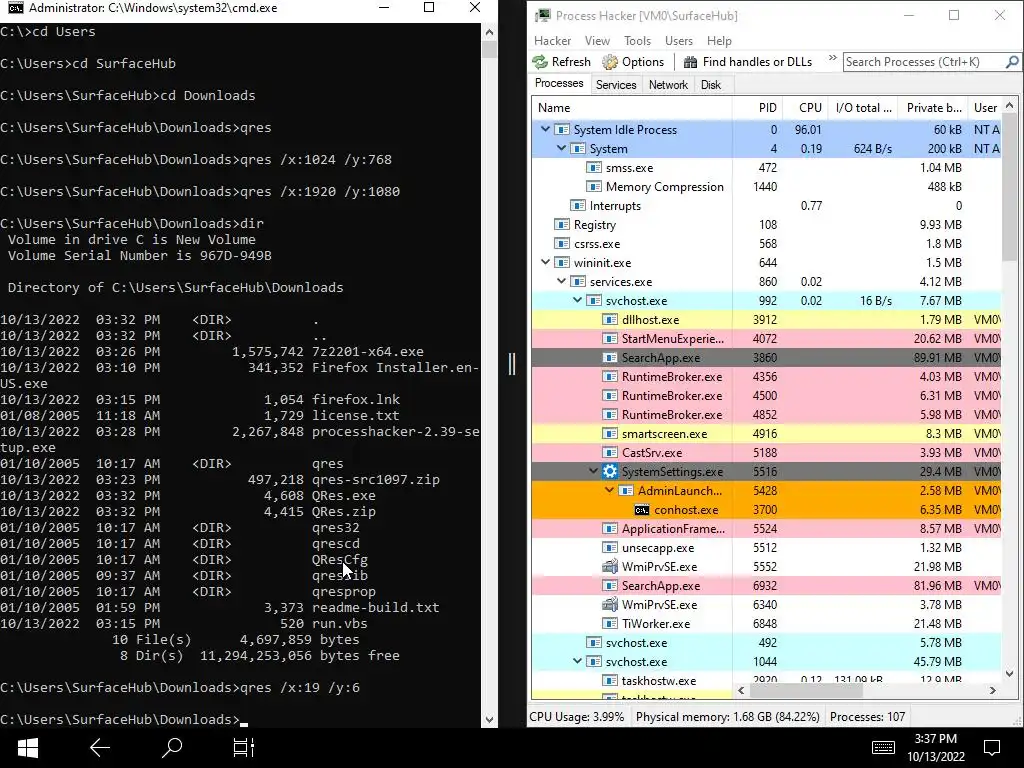This screenshot has width=1024, height=768.
Task: Click the Process Hacker title bar icon
Action: click(542, 15)
